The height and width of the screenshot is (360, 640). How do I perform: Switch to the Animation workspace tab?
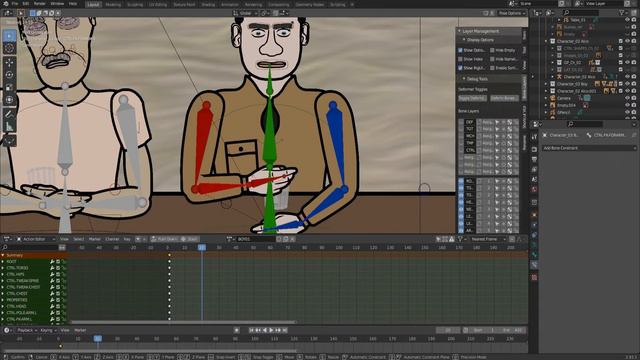click(230, 4)
